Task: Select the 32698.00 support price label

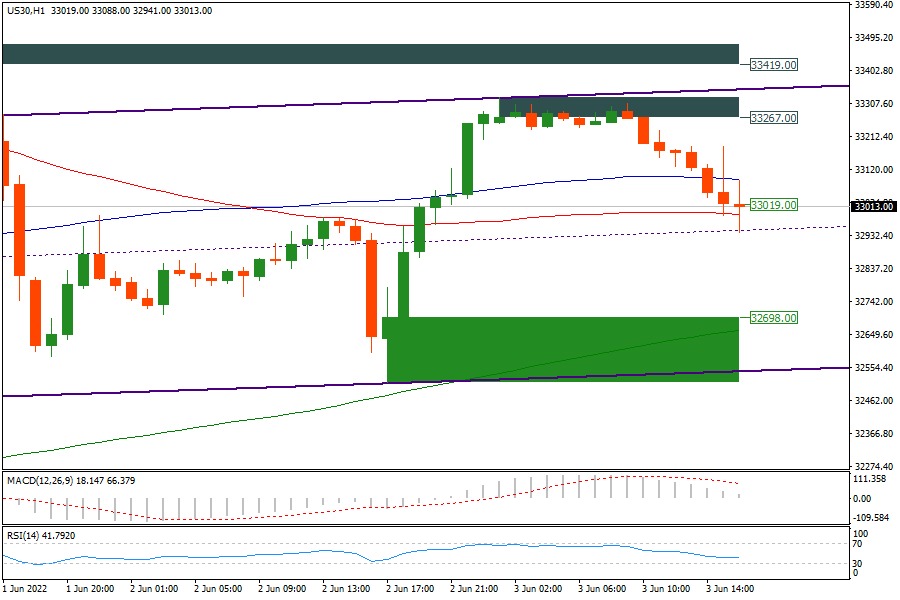Action: click(774, 318)
